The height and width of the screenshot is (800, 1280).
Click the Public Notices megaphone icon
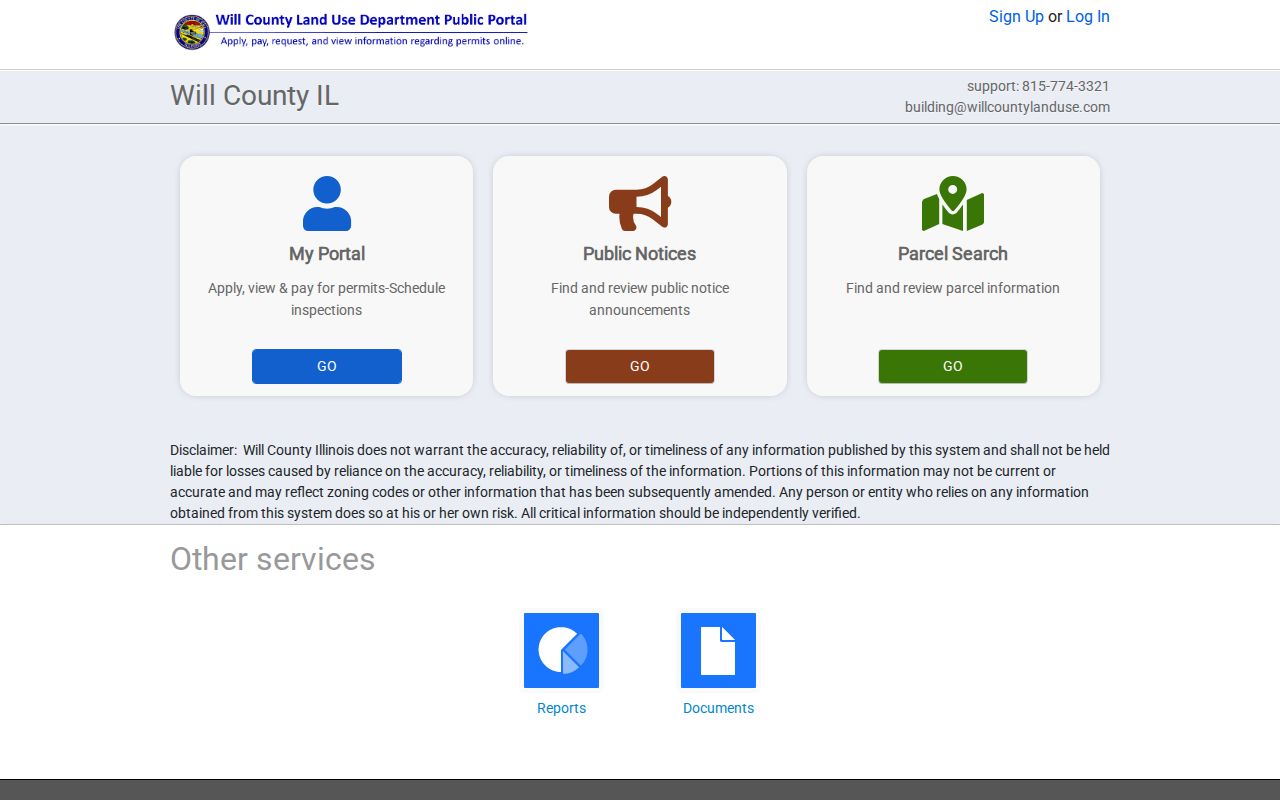640,203
